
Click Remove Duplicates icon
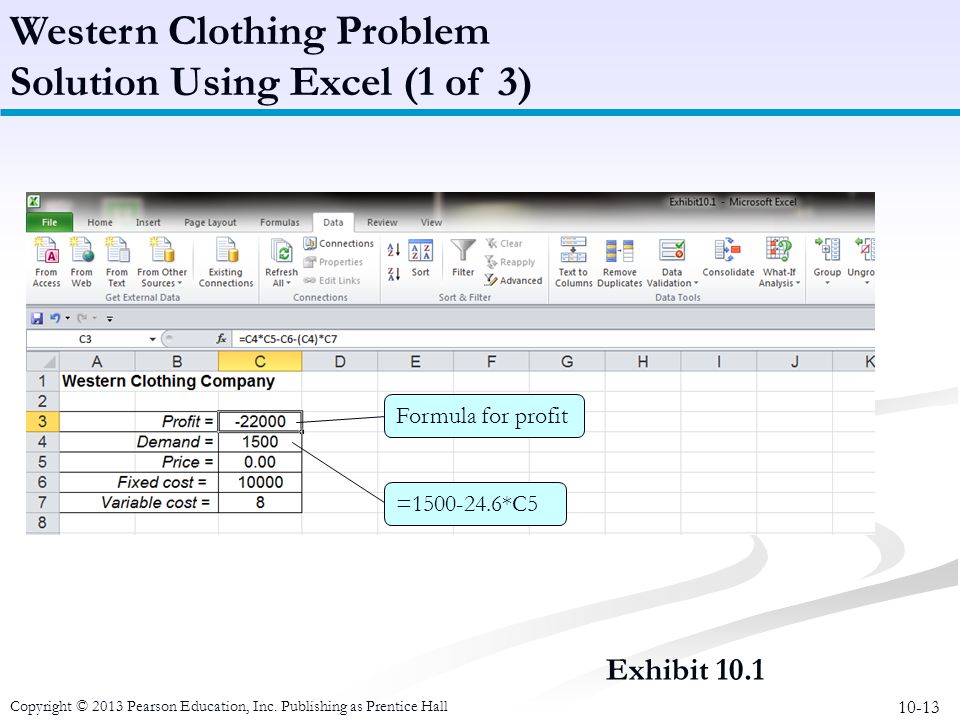tap(619, 250)
